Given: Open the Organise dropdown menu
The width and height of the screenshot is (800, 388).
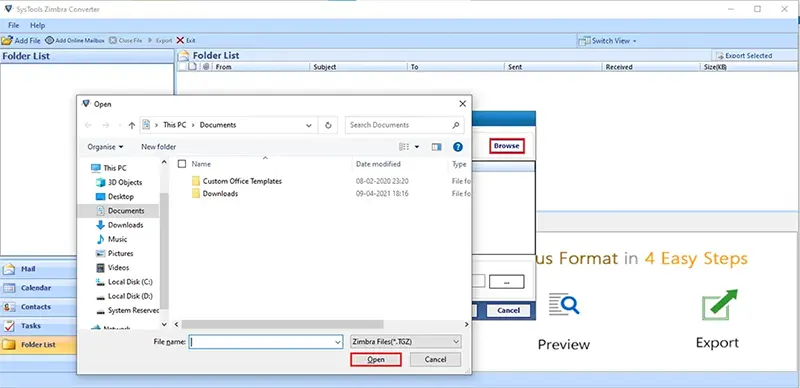Looking at the screenshot, I should (x=105, y=147).
